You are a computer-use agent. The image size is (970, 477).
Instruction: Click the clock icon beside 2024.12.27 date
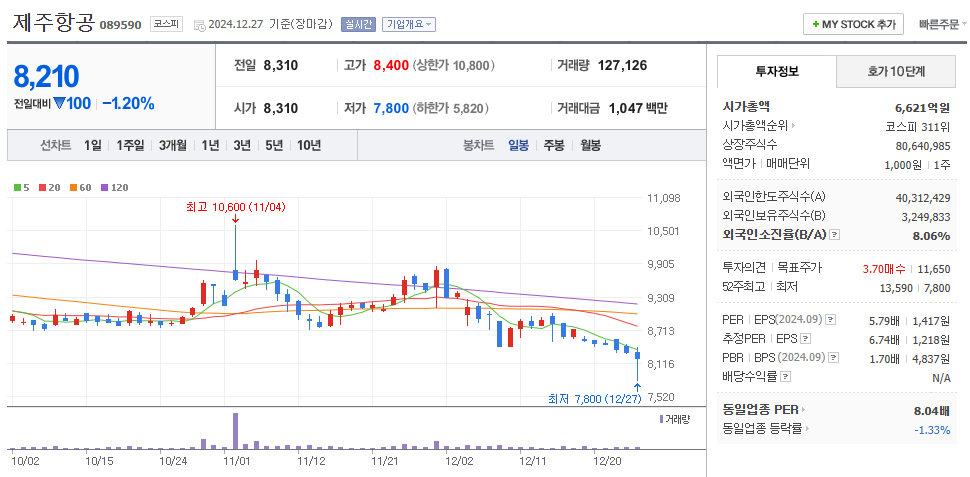[x=199, y=25]
